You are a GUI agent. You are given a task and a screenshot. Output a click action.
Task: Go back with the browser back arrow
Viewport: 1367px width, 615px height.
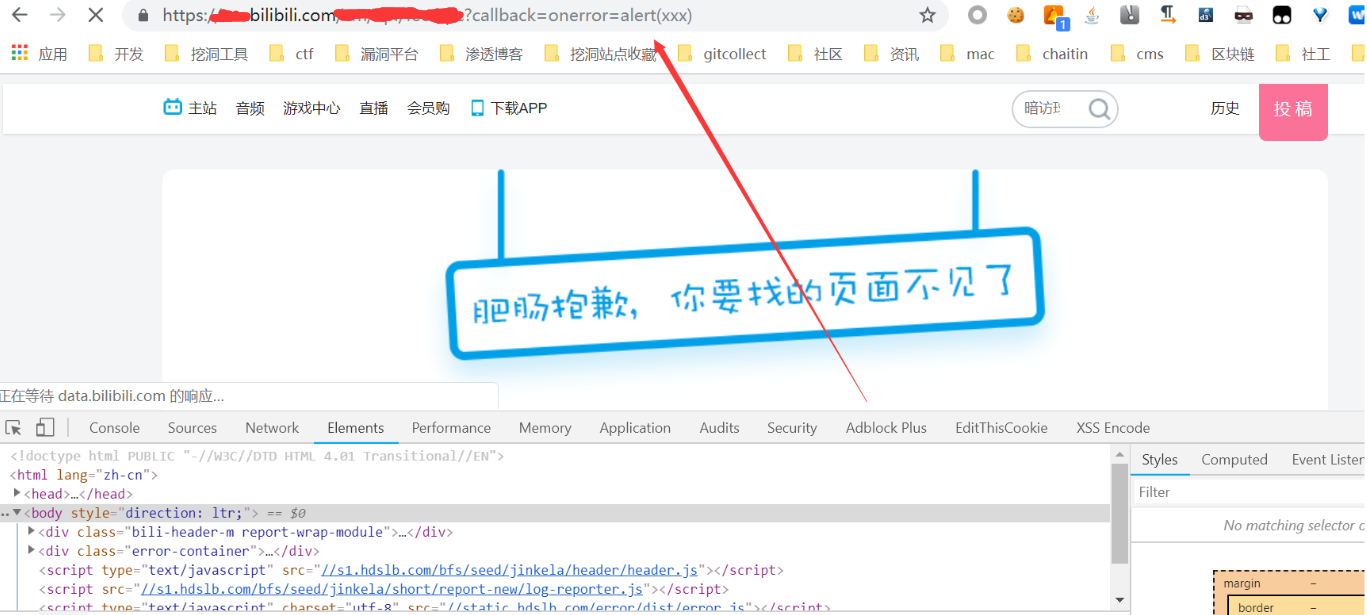(19, 15)
